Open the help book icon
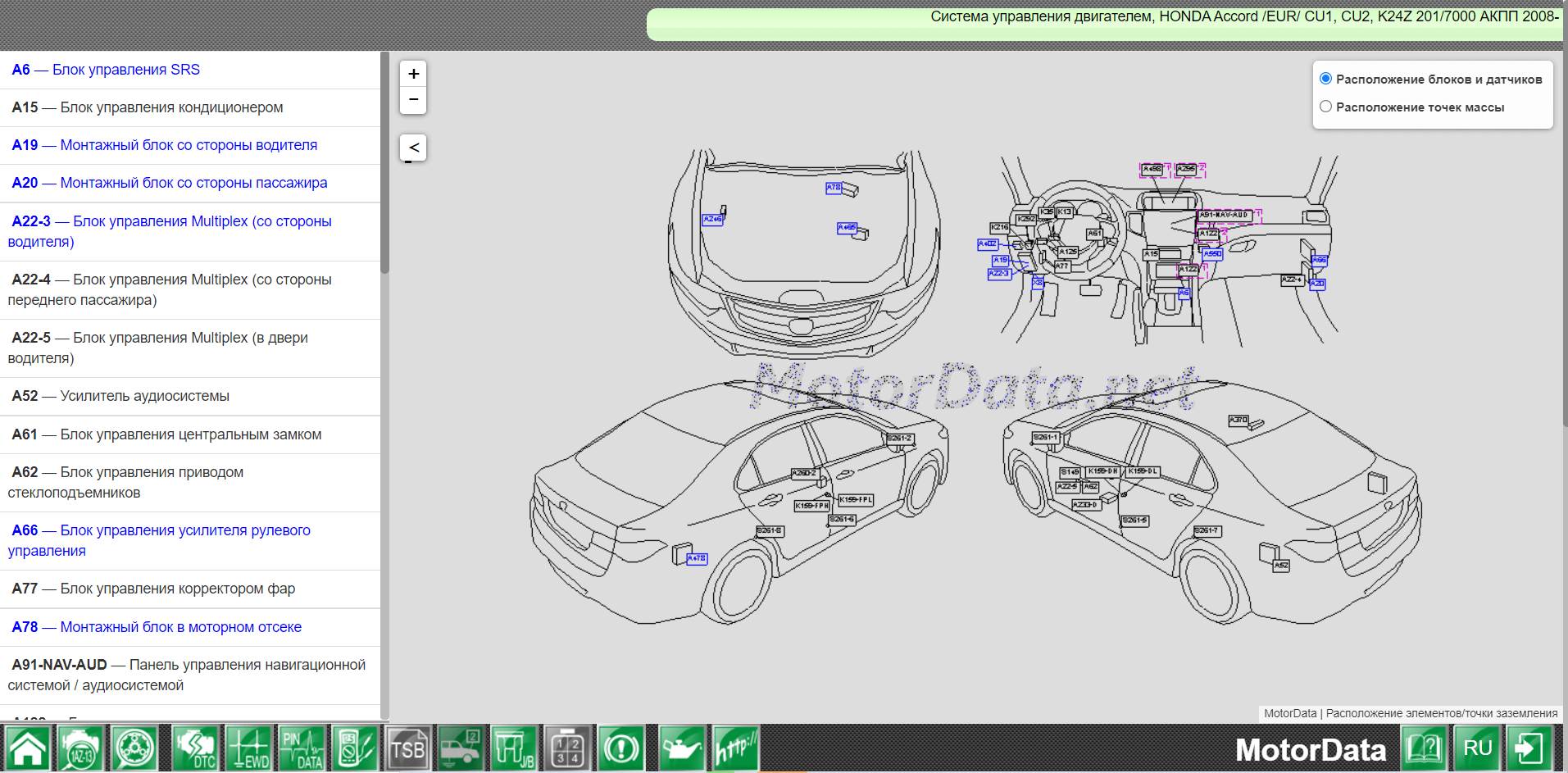The width and height of the screenshot is (1568, 773). coord(1425,748)
